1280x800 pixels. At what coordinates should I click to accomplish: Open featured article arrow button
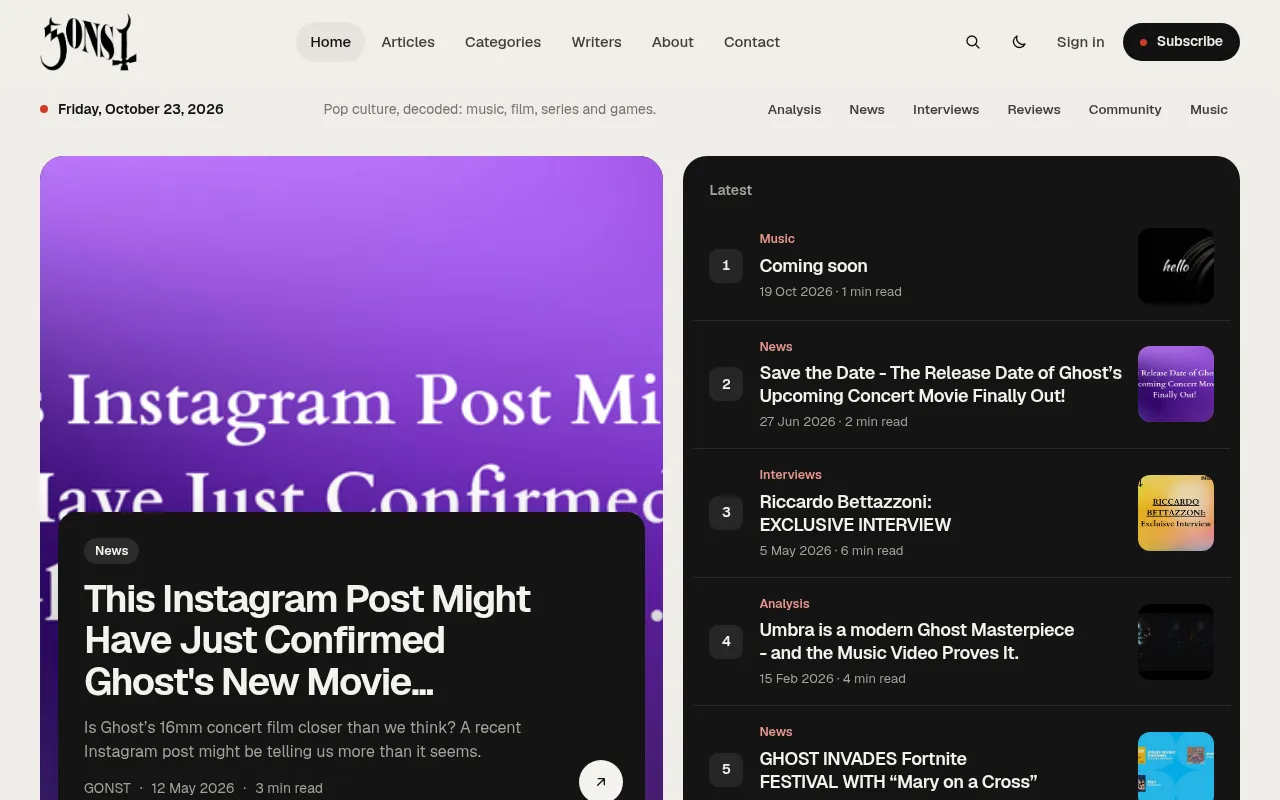coord(601,782)
